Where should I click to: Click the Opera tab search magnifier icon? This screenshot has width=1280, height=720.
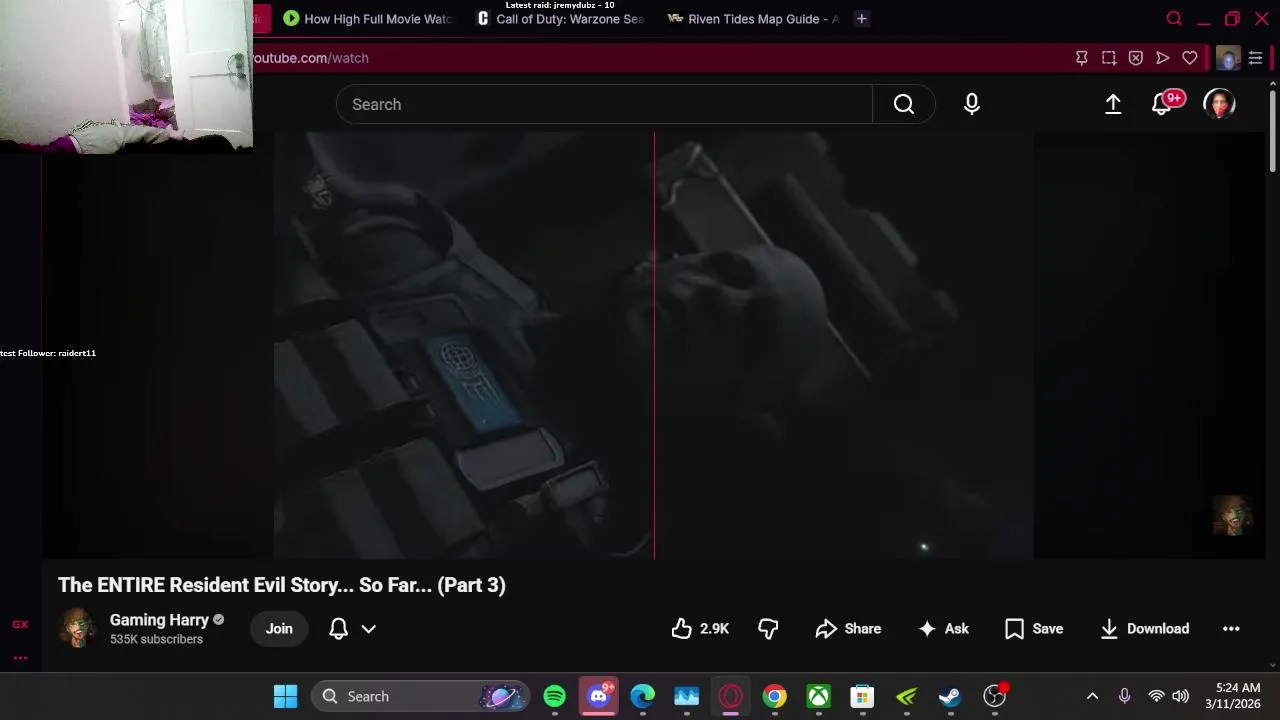pos(1174,19)
